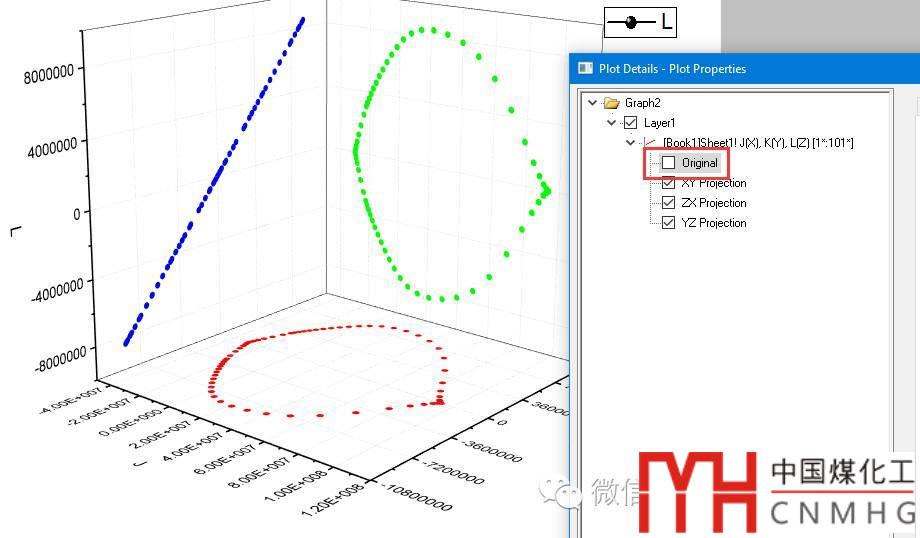
Task: Disable the YZ Projection checkbox
Action: point(669,223)
